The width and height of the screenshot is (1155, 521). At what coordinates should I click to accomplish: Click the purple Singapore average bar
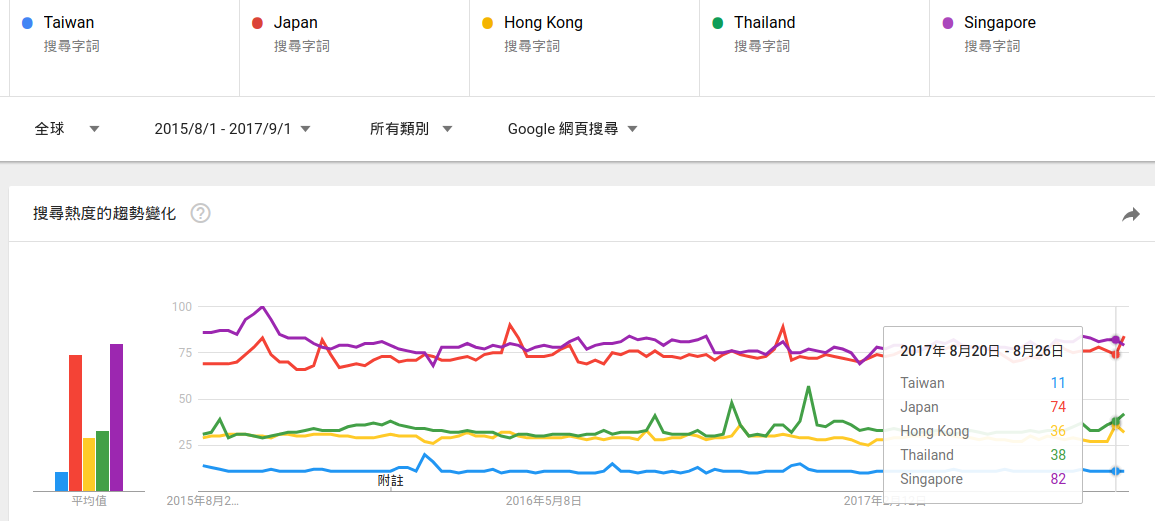[116, 417]
